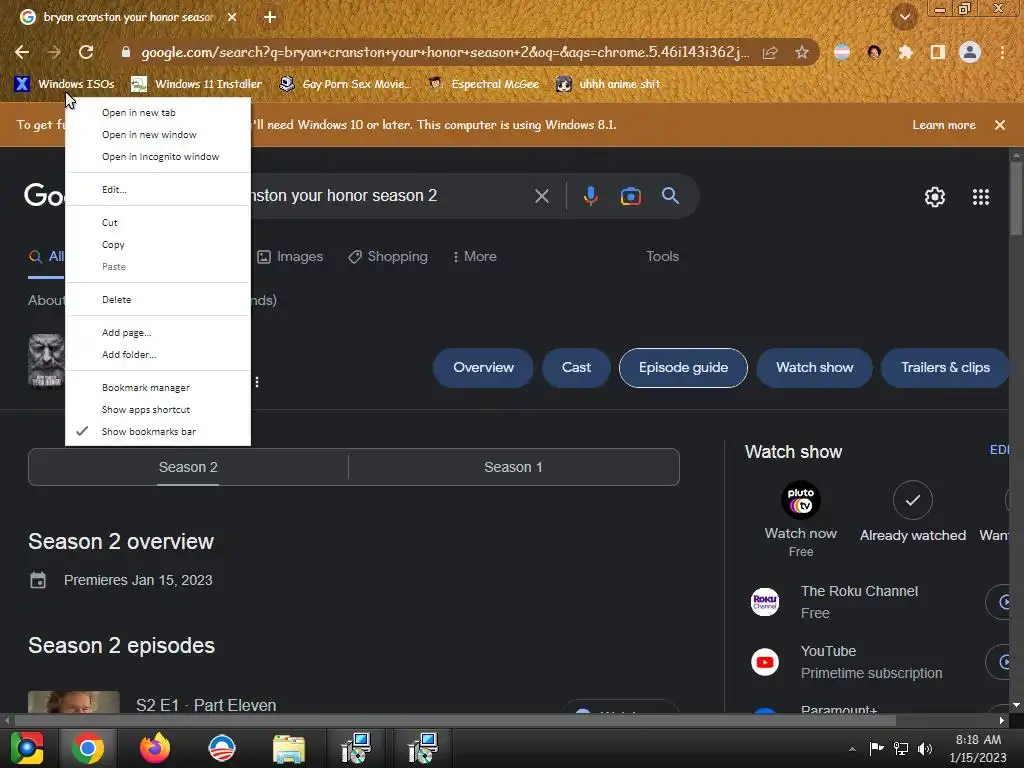Search by image with camera icon
This screenshot has width=1024, height=768.
(x=630, y=196)
